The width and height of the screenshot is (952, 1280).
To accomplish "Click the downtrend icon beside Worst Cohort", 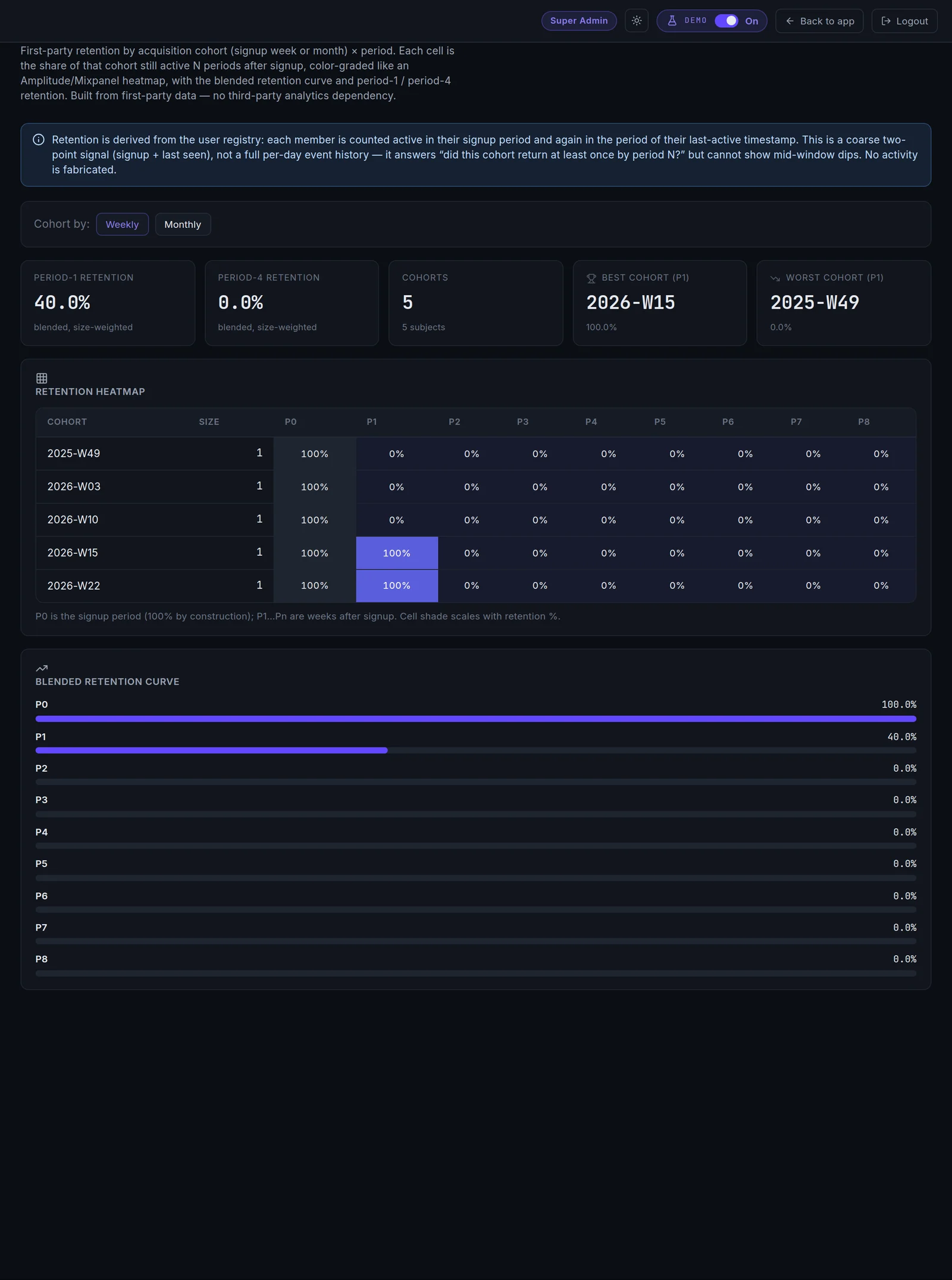I will [775, 278].
